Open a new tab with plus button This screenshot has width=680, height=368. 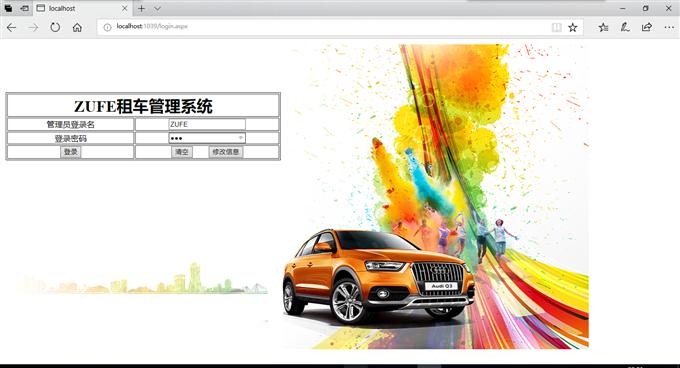pyautogui.click(x=141, y=8)
